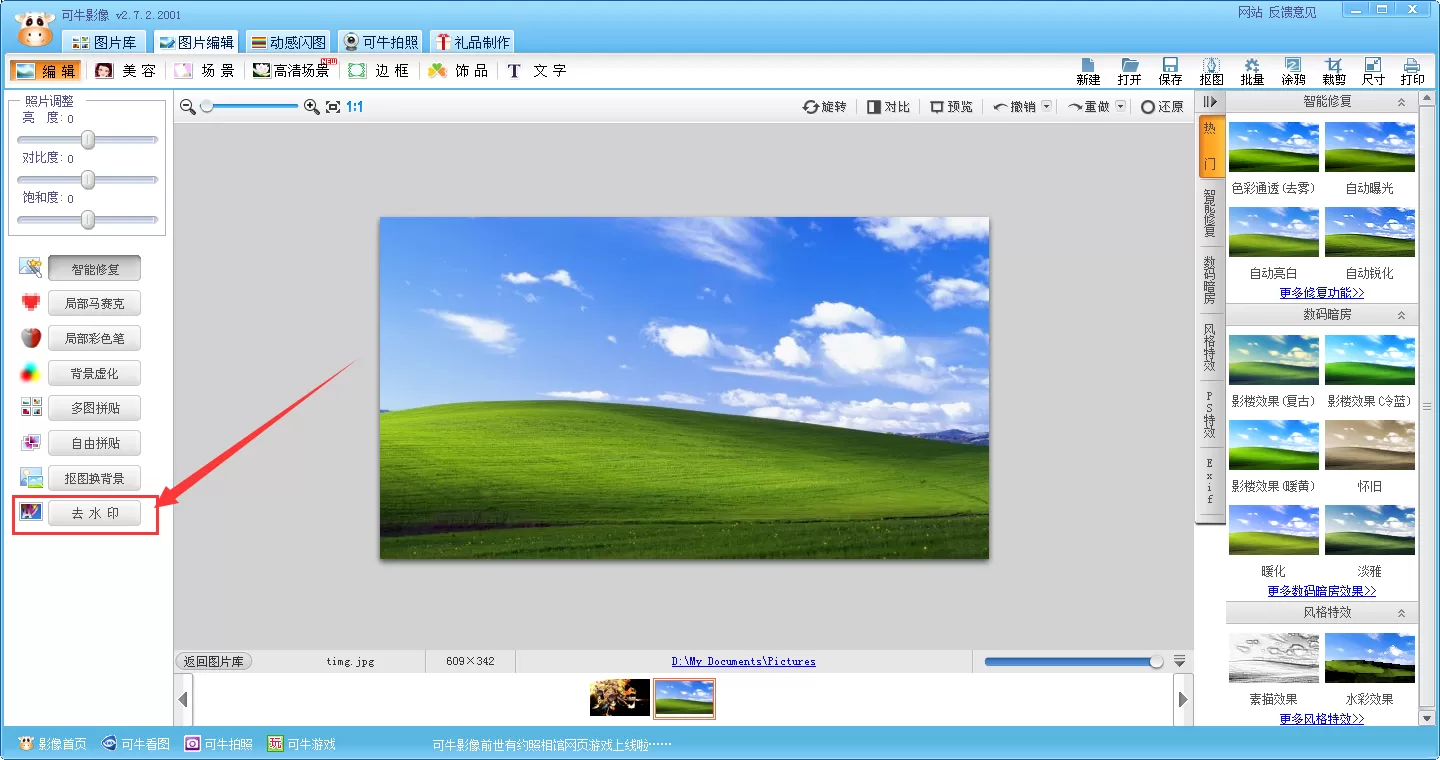
Task: Open 可牛看图 viewer in status bar
Action: 136,744
